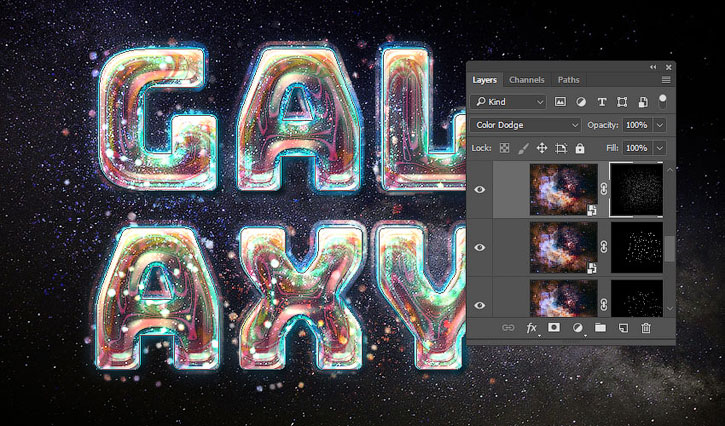725x426 pixels.
Task: Filter for adjustment layers
Action: 581,102
